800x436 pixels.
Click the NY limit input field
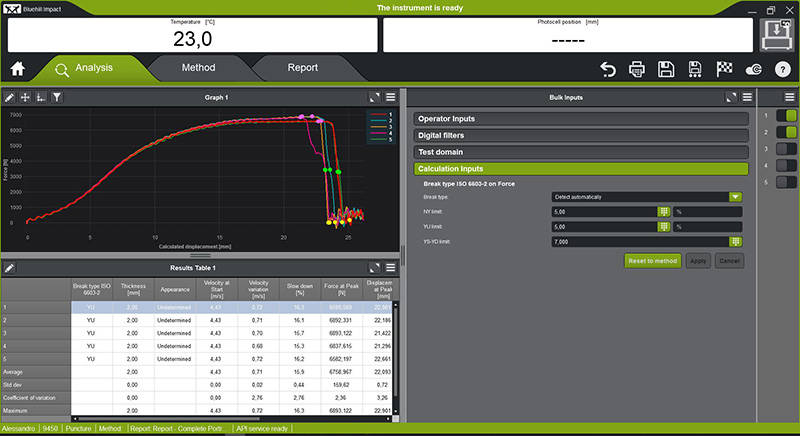click(603, 212)
